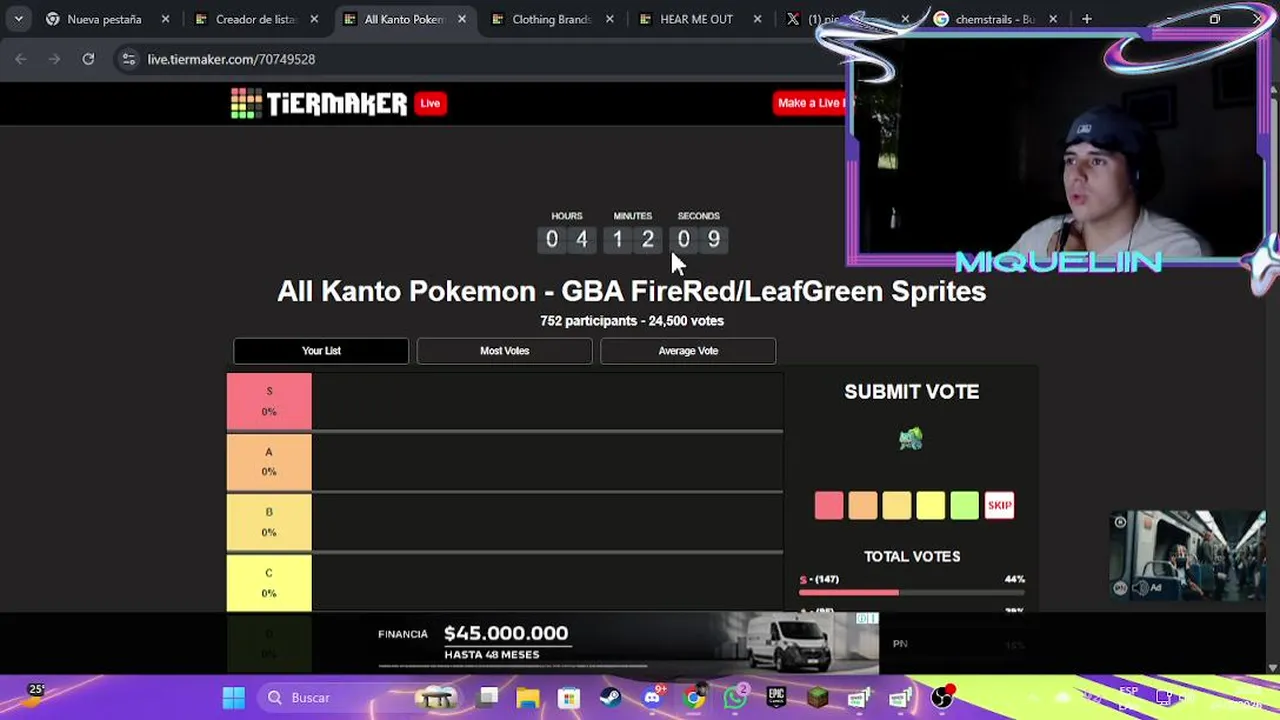Viewport: 1280px width, 720px height.
Task: Open Microsoft Store from taskbar
Action: pyautogui.click(x=569, y=697)
